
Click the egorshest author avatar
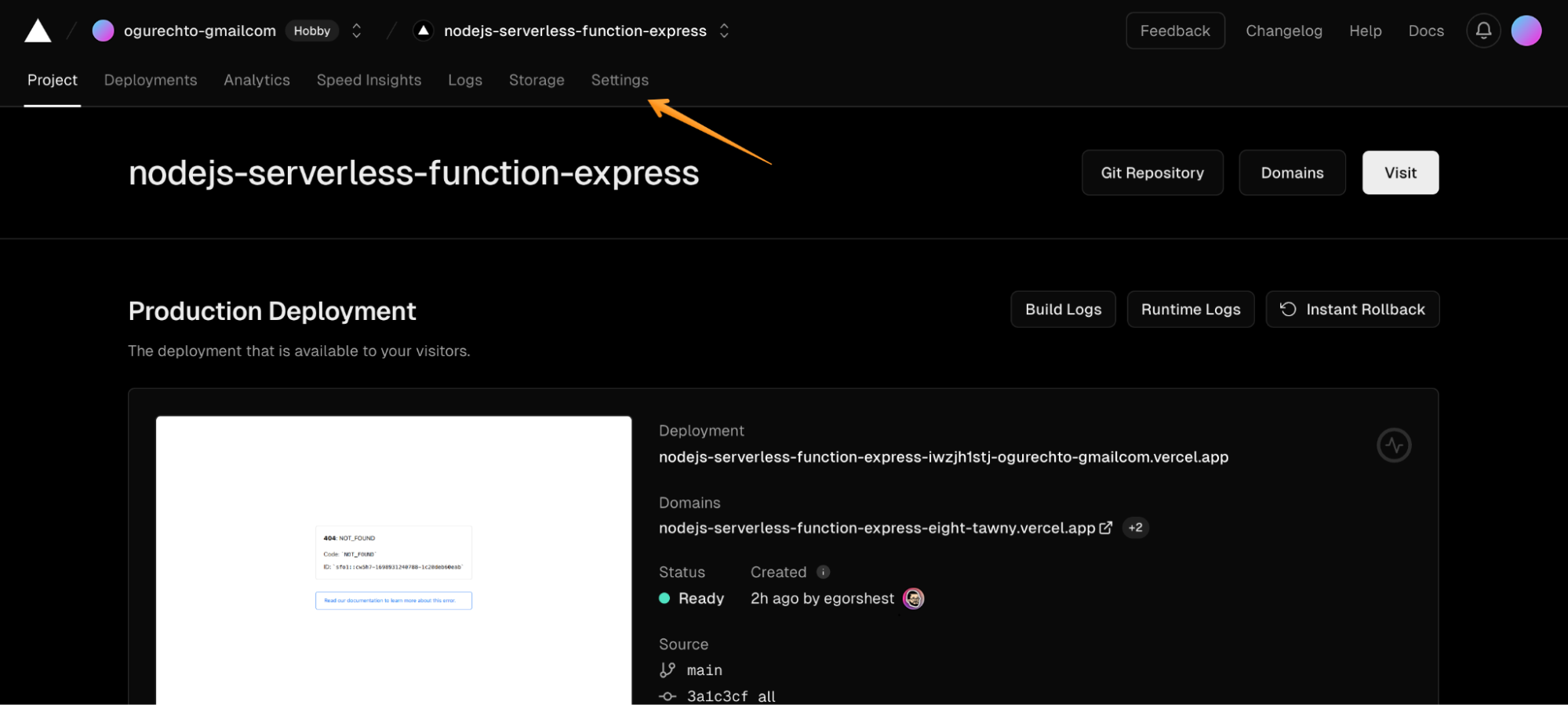coord(913,598)
